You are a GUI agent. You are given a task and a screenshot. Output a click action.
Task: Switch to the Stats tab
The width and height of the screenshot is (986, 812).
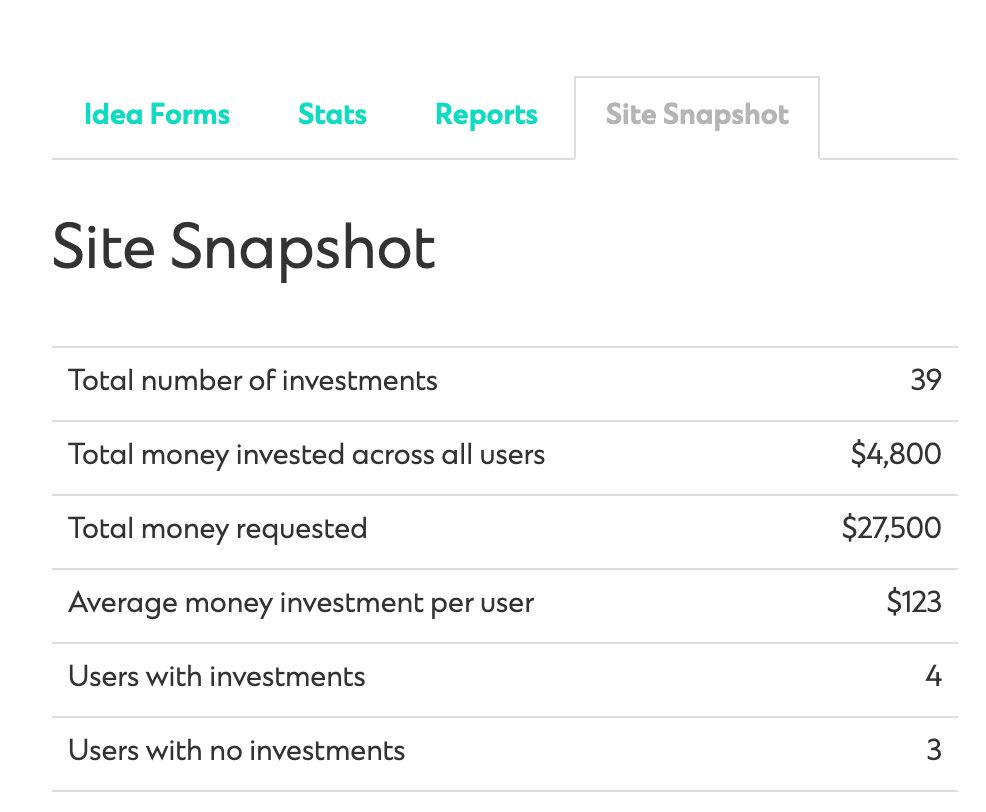click(x=332, y=114)
